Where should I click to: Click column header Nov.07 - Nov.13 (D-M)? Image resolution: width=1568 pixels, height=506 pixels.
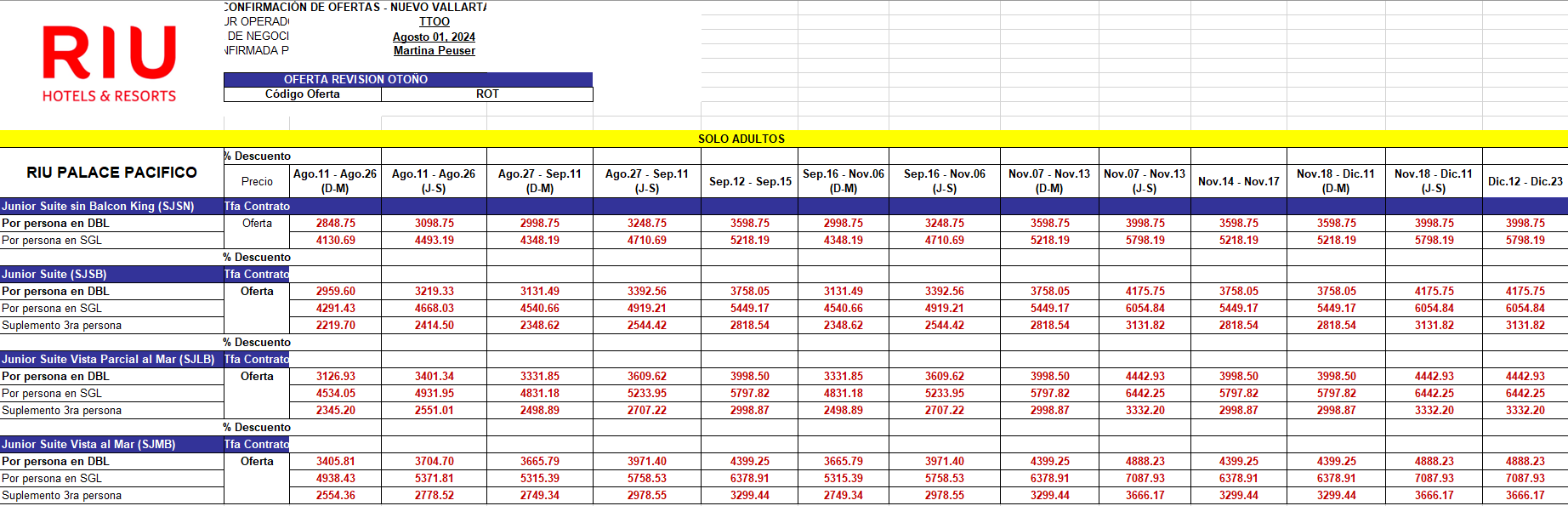(x=1049, y=181)
